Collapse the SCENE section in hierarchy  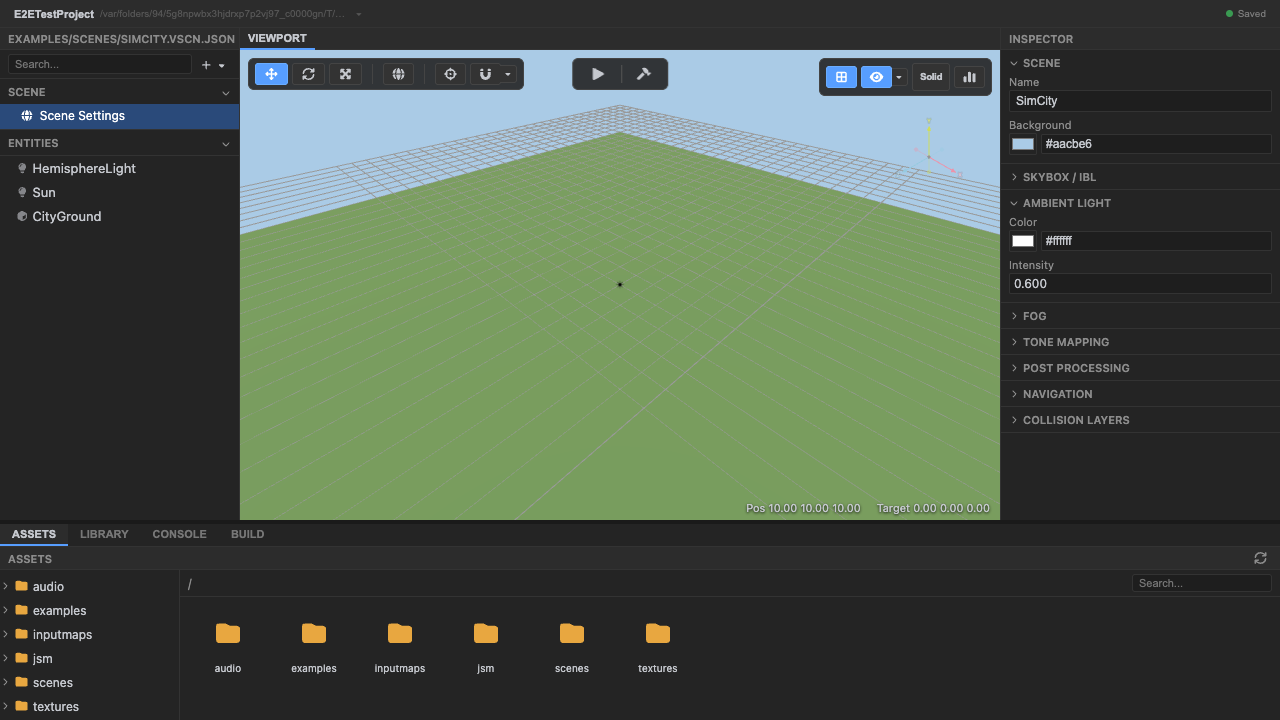[x=226, y=92]
